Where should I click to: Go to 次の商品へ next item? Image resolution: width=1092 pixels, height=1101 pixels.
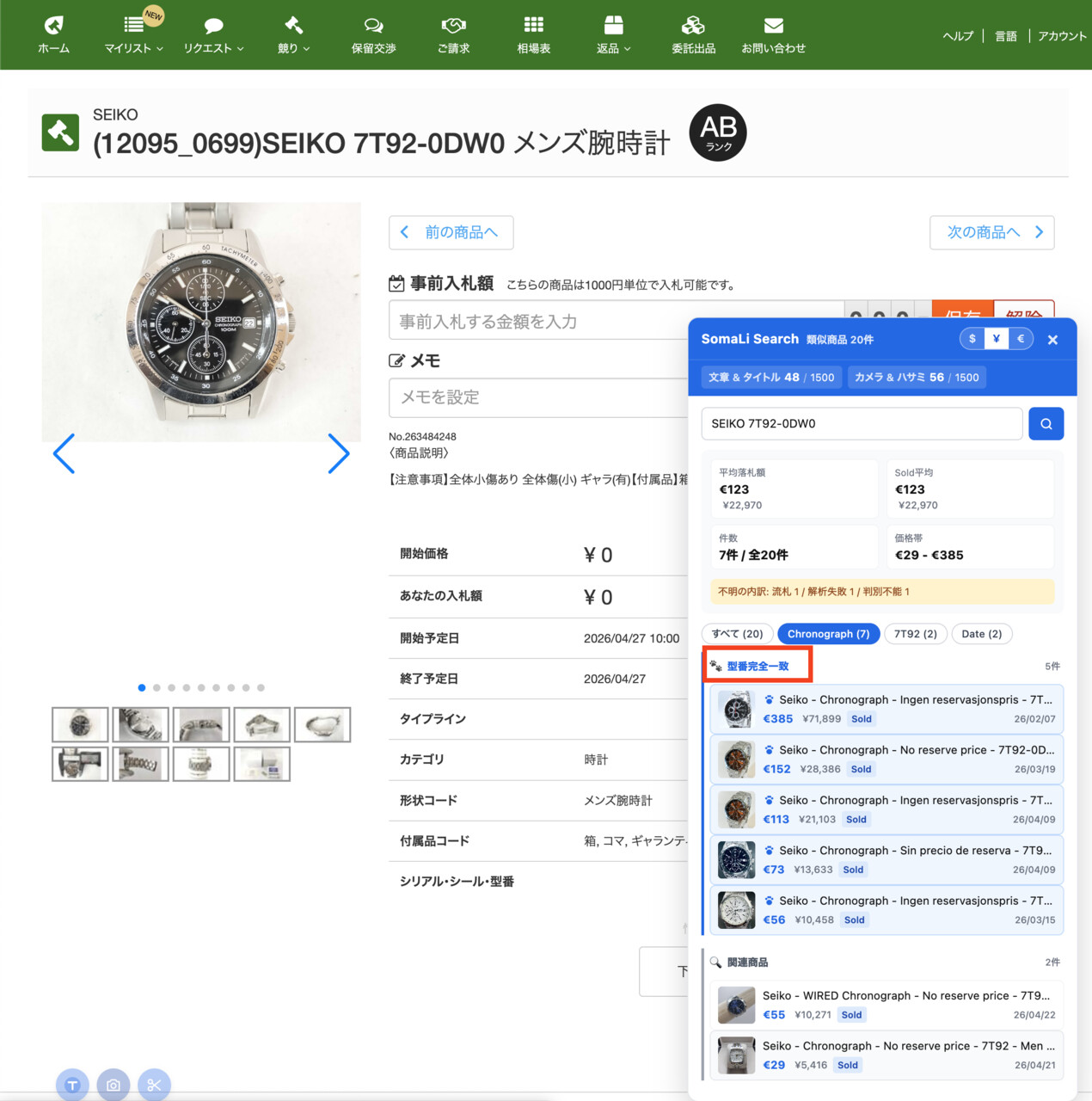click(x=991, y=232)
